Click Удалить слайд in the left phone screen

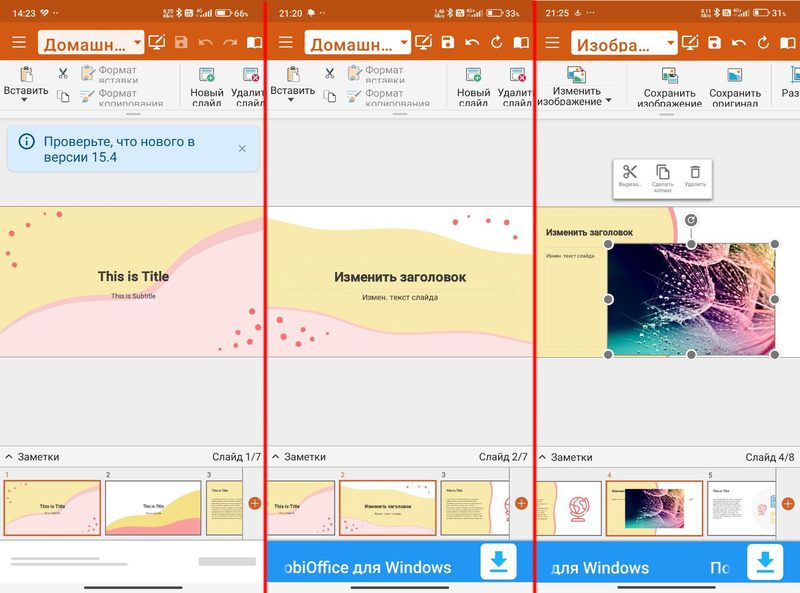point(247,86)
